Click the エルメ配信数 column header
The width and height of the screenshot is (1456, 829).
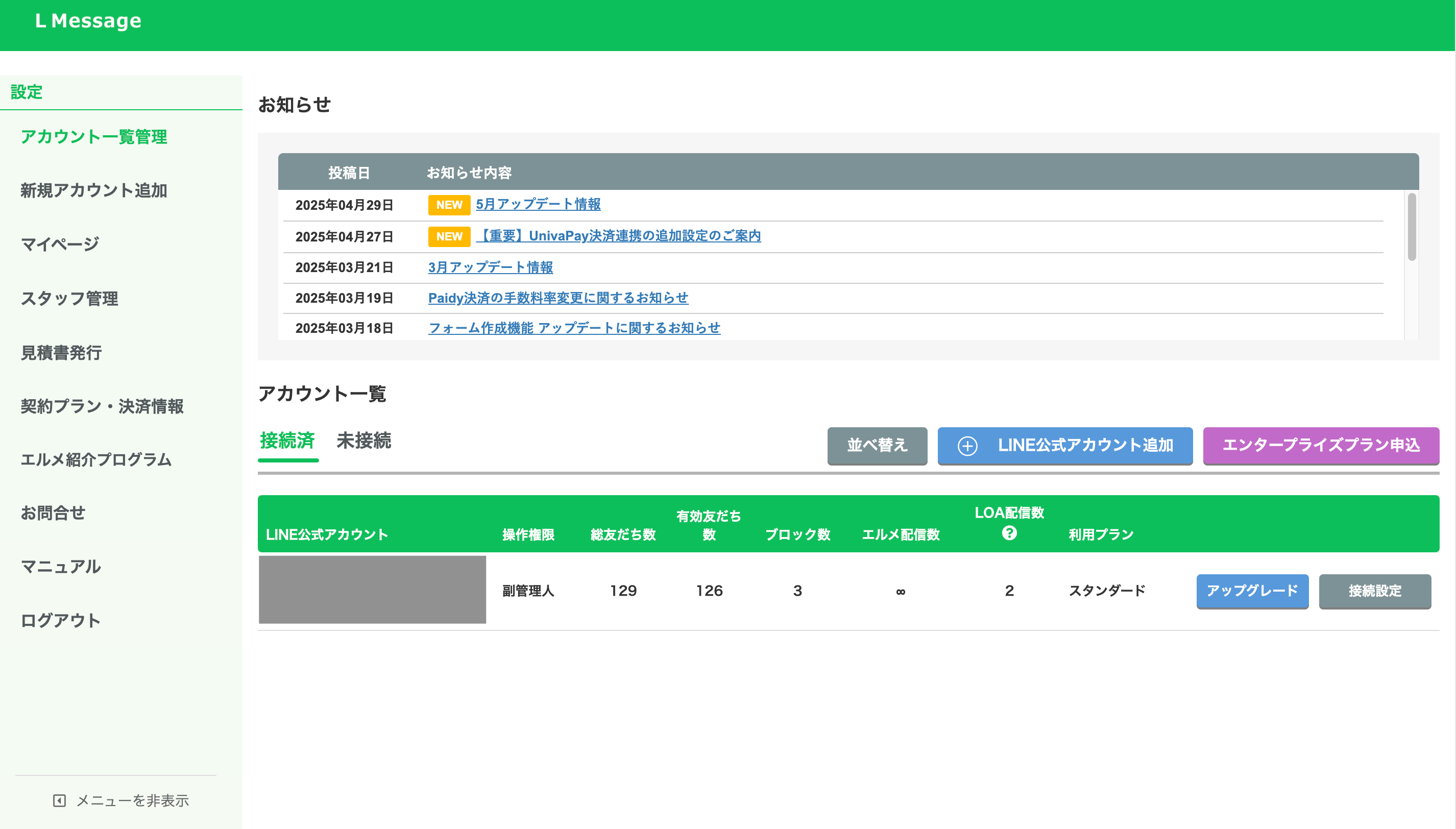(900, 534)
